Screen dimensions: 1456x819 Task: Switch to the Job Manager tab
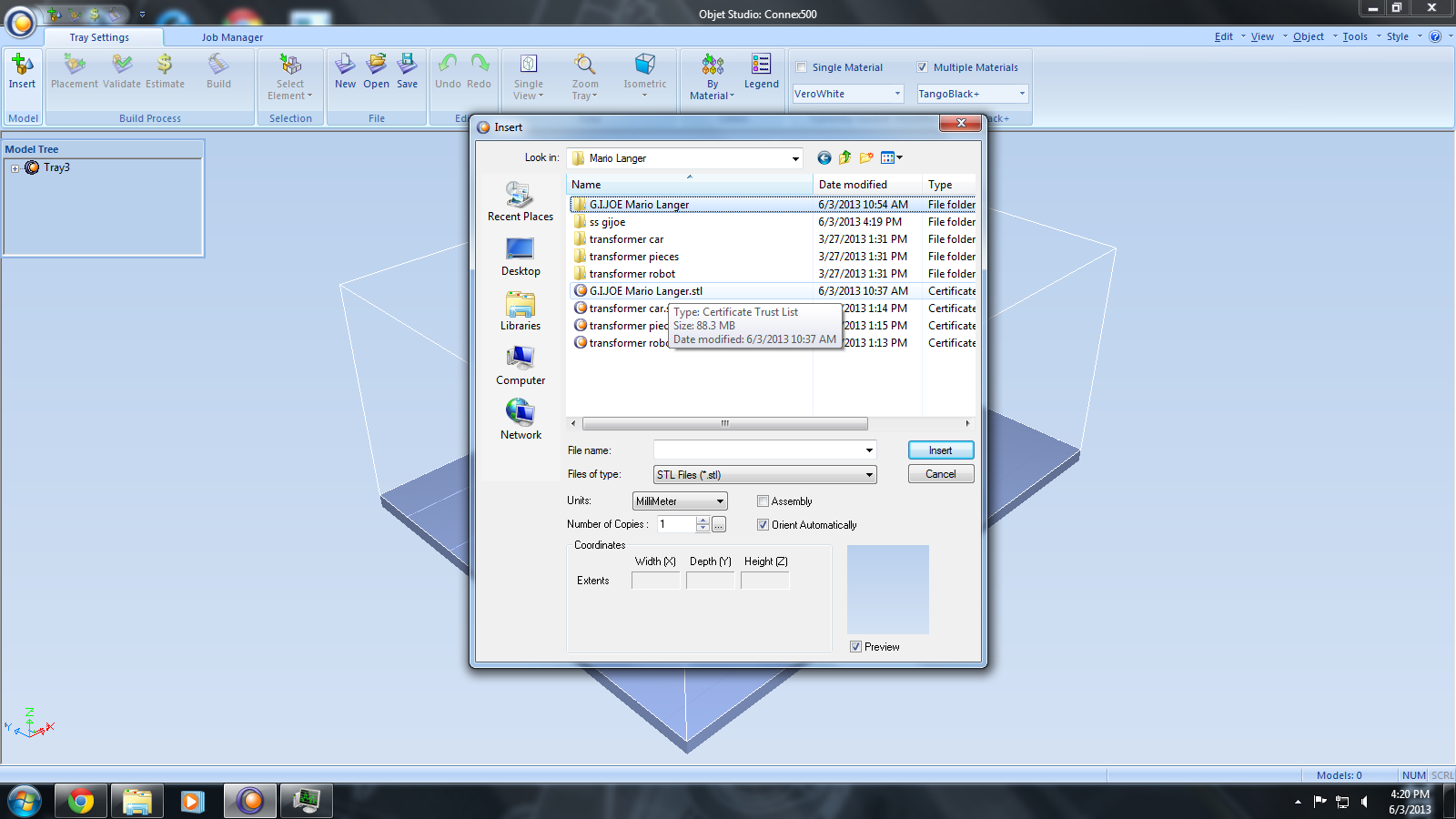tap(232, 37)
